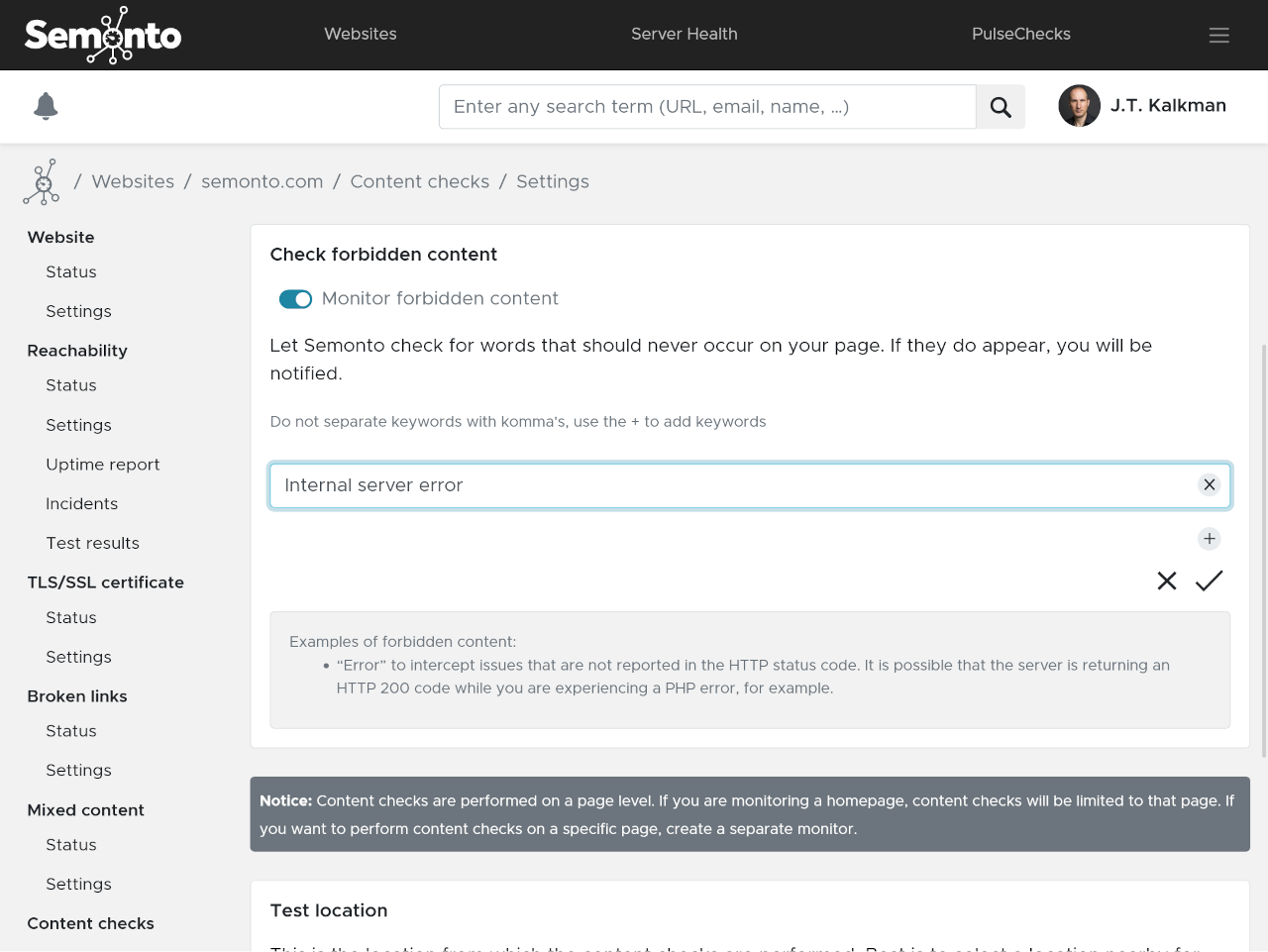Open Settings under Mixed content

pyautogui.click(x=78, y=884)
